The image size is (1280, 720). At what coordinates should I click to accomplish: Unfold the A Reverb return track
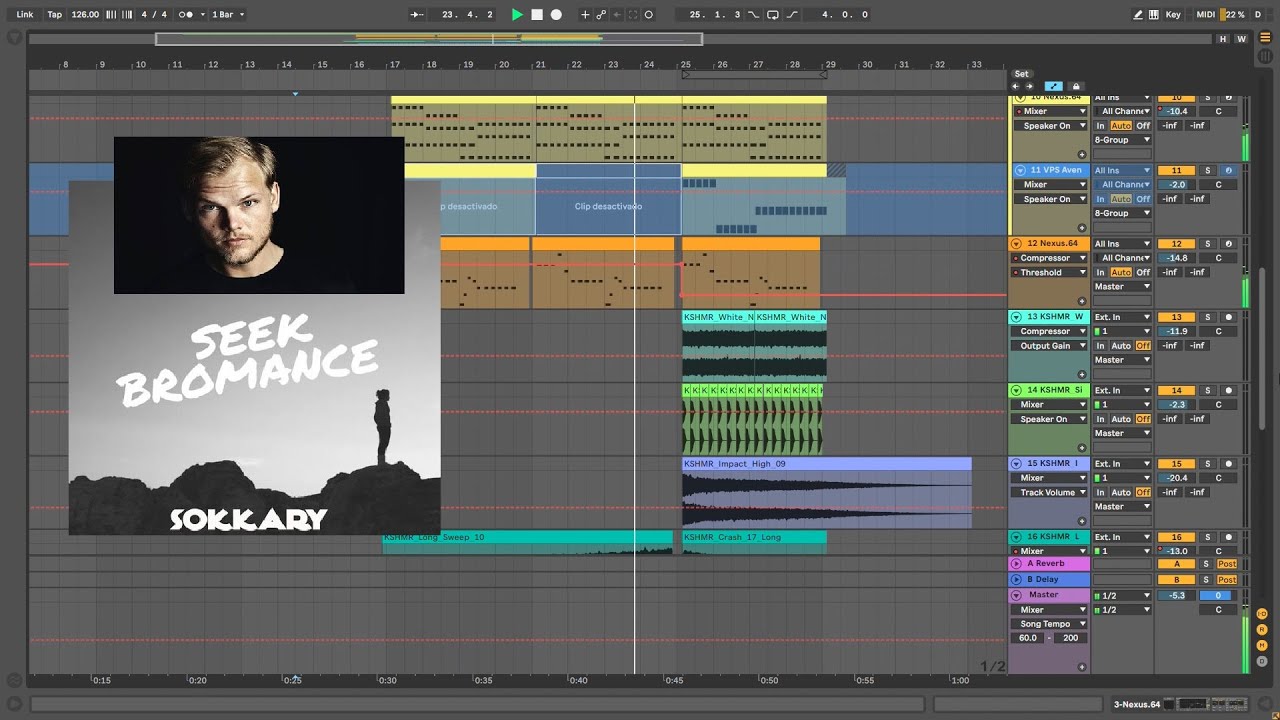[x=1017, y=564]
